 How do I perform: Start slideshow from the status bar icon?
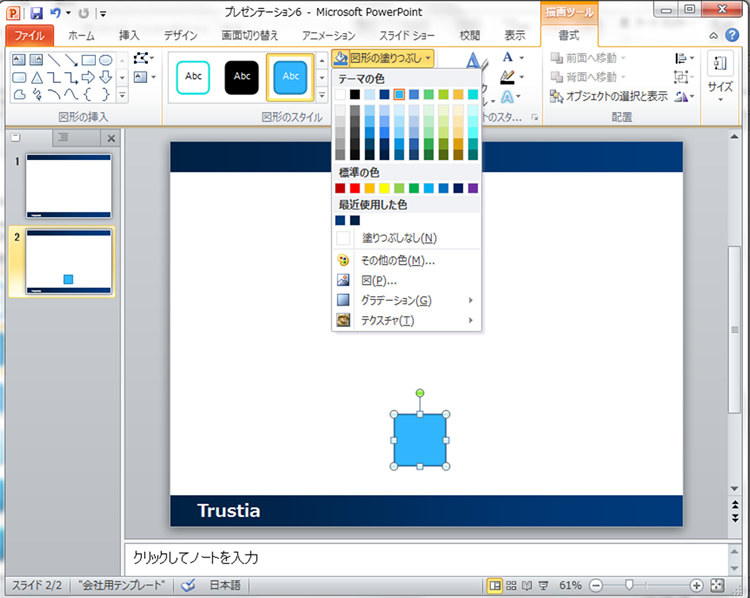coord(543,585)
